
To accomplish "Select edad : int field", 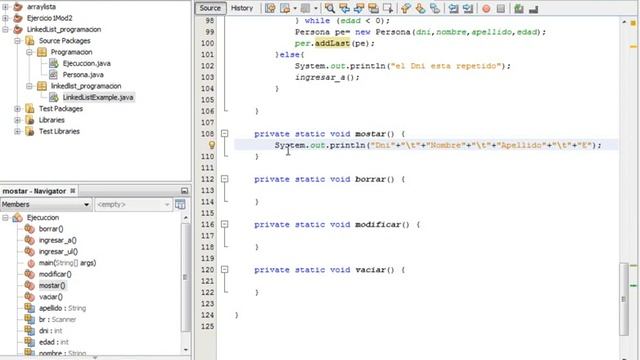I will coord(54,342).
